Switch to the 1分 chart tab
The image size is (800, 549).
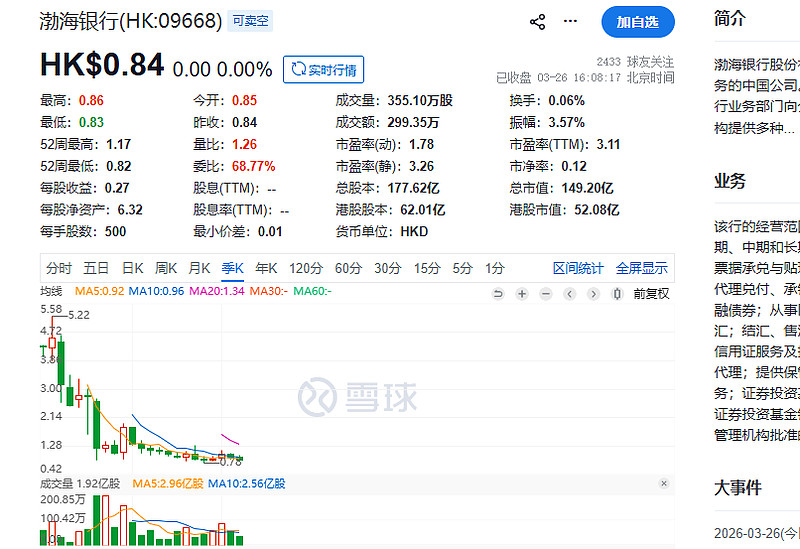[x=494, y=268]
